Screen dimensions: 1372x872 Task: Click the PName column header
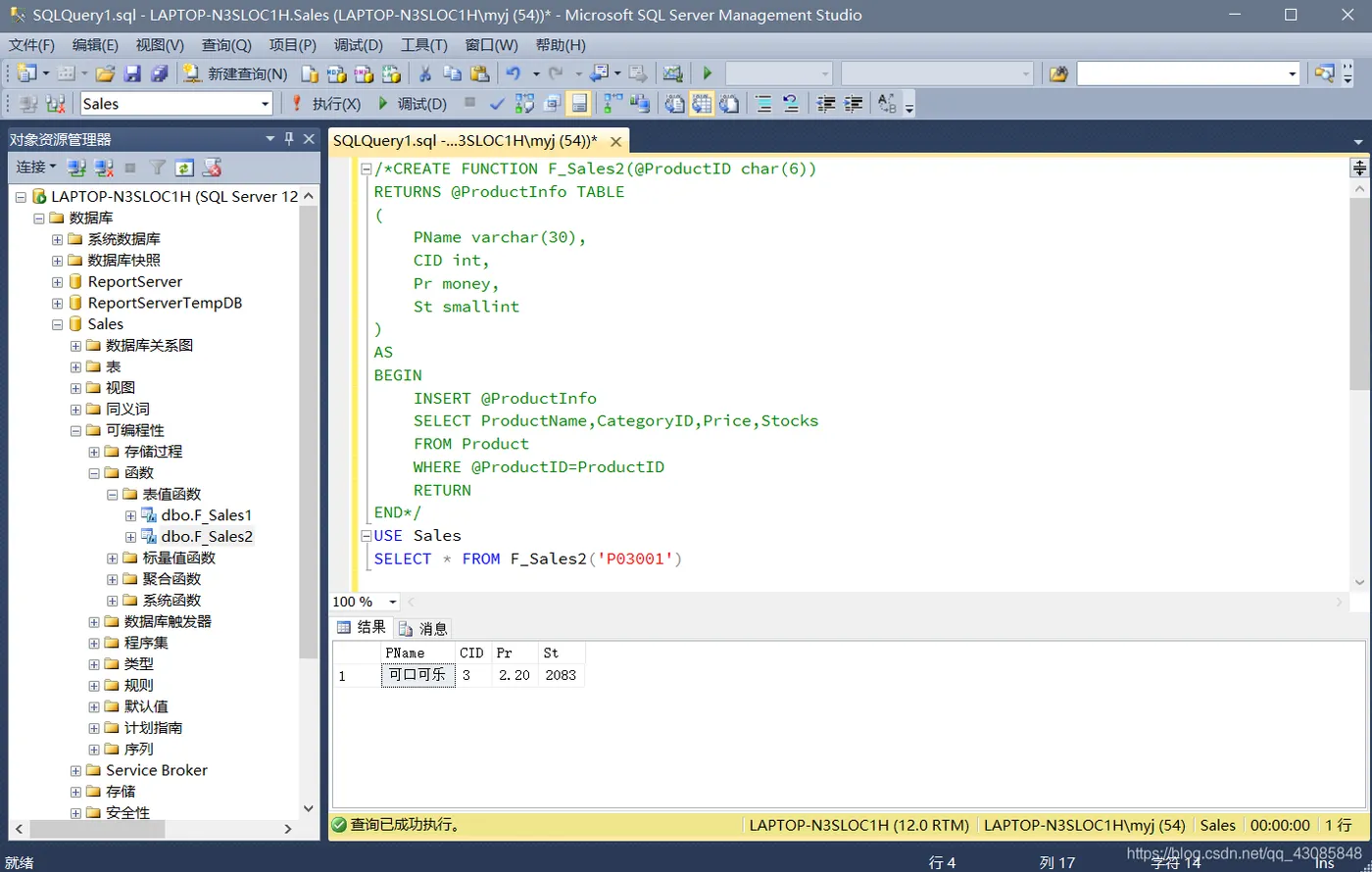coord(418,653)
